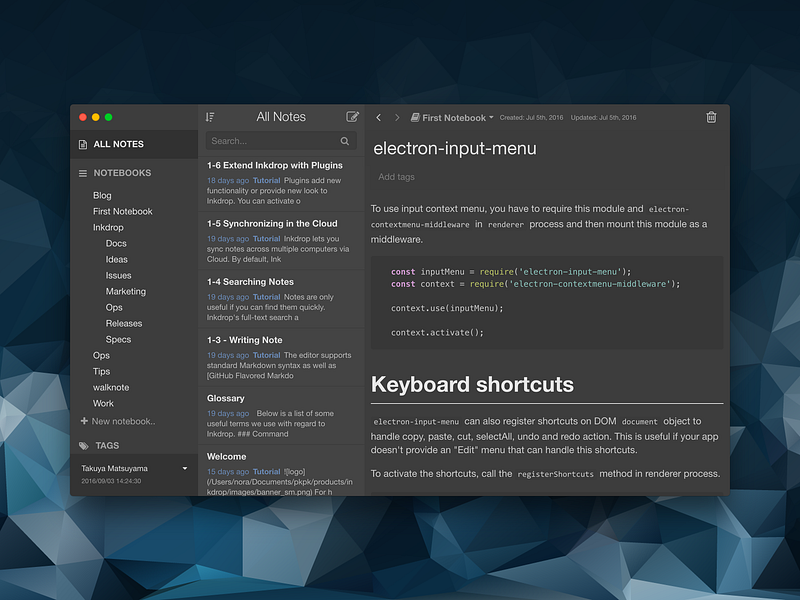Click the code block in the note
This screenshot has width=800, height=600.
tap(547, 303)
